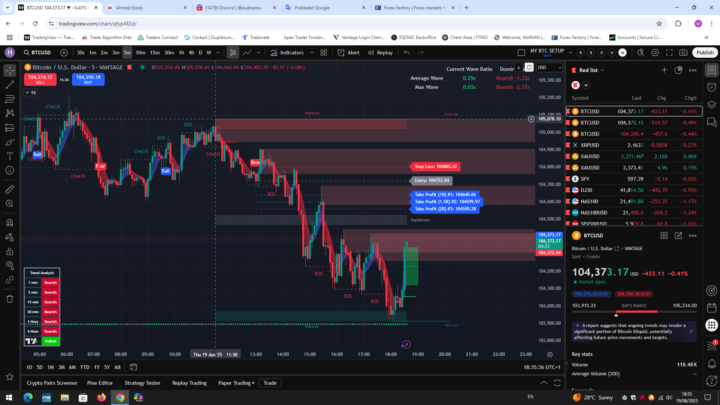
Task: Open chart settings gear icon
Action: point(655,53)
